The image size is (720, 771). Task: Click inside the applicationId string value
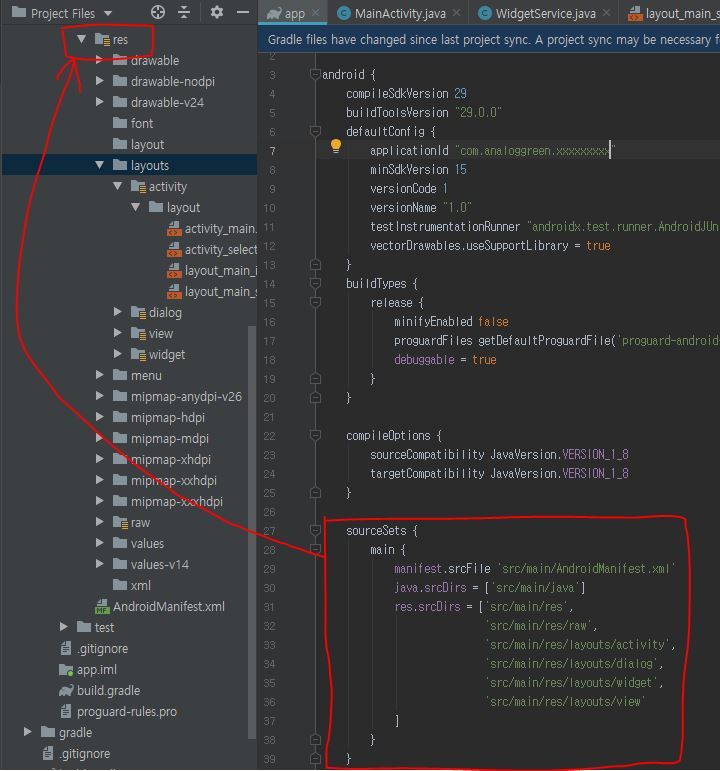pos(535,150)
